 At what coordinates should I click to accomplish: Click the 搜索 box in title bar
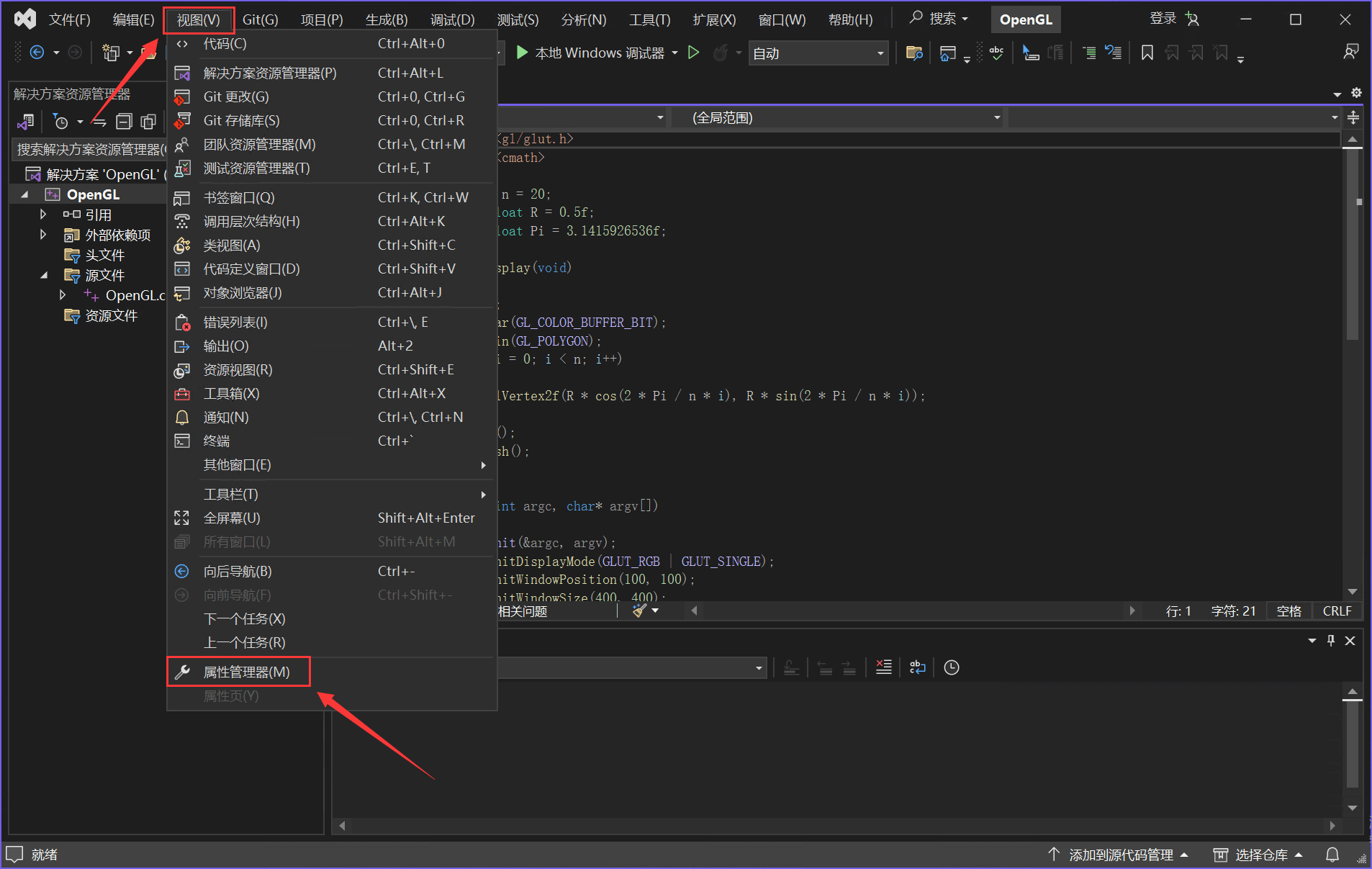939,19
